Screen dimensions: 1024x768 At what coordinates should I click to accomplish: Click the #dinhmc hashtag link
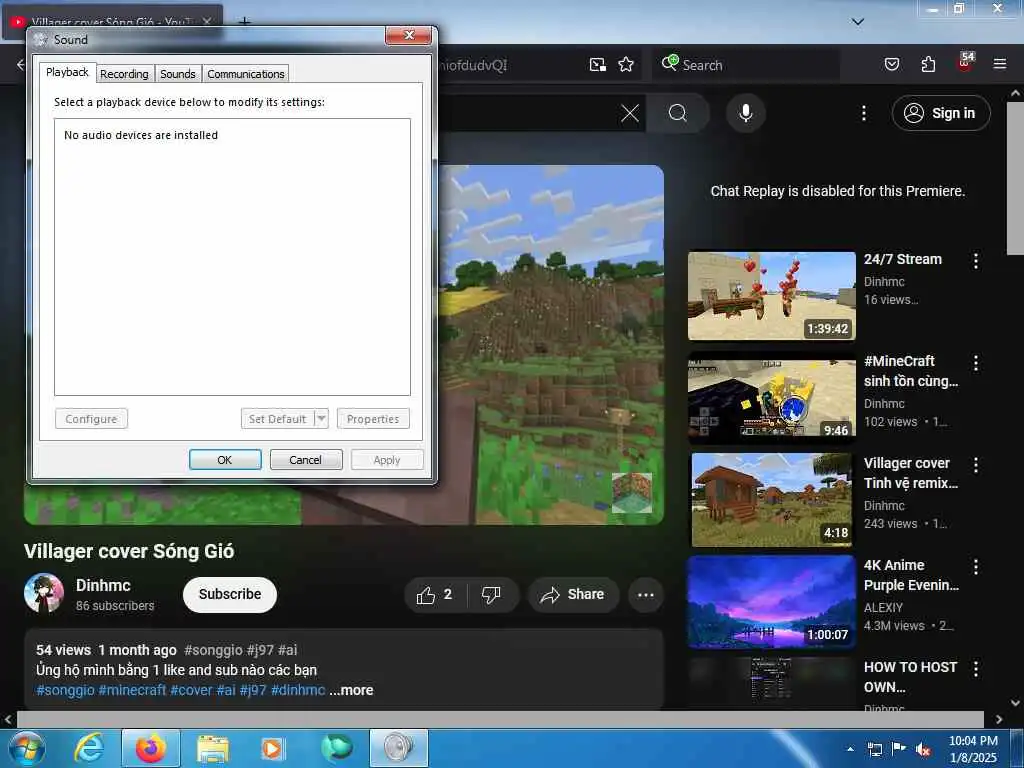298,690
